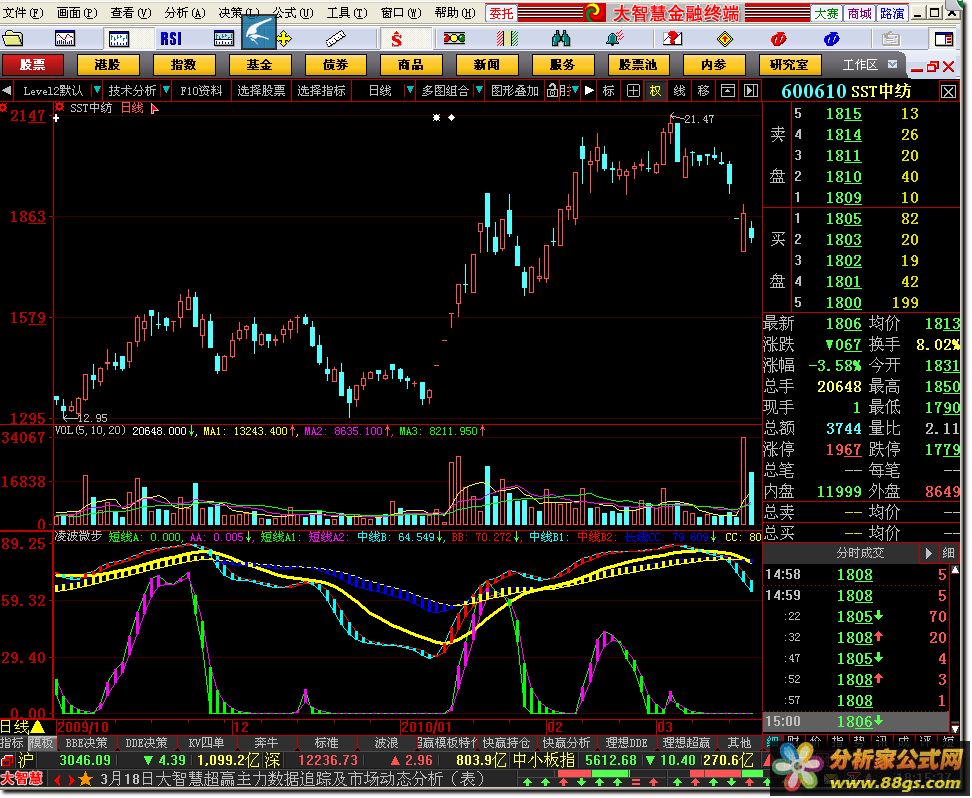This screenshot has height=798, width=972.
Task: Click 图形叠加 in chart bar
Action: (515, 91)
